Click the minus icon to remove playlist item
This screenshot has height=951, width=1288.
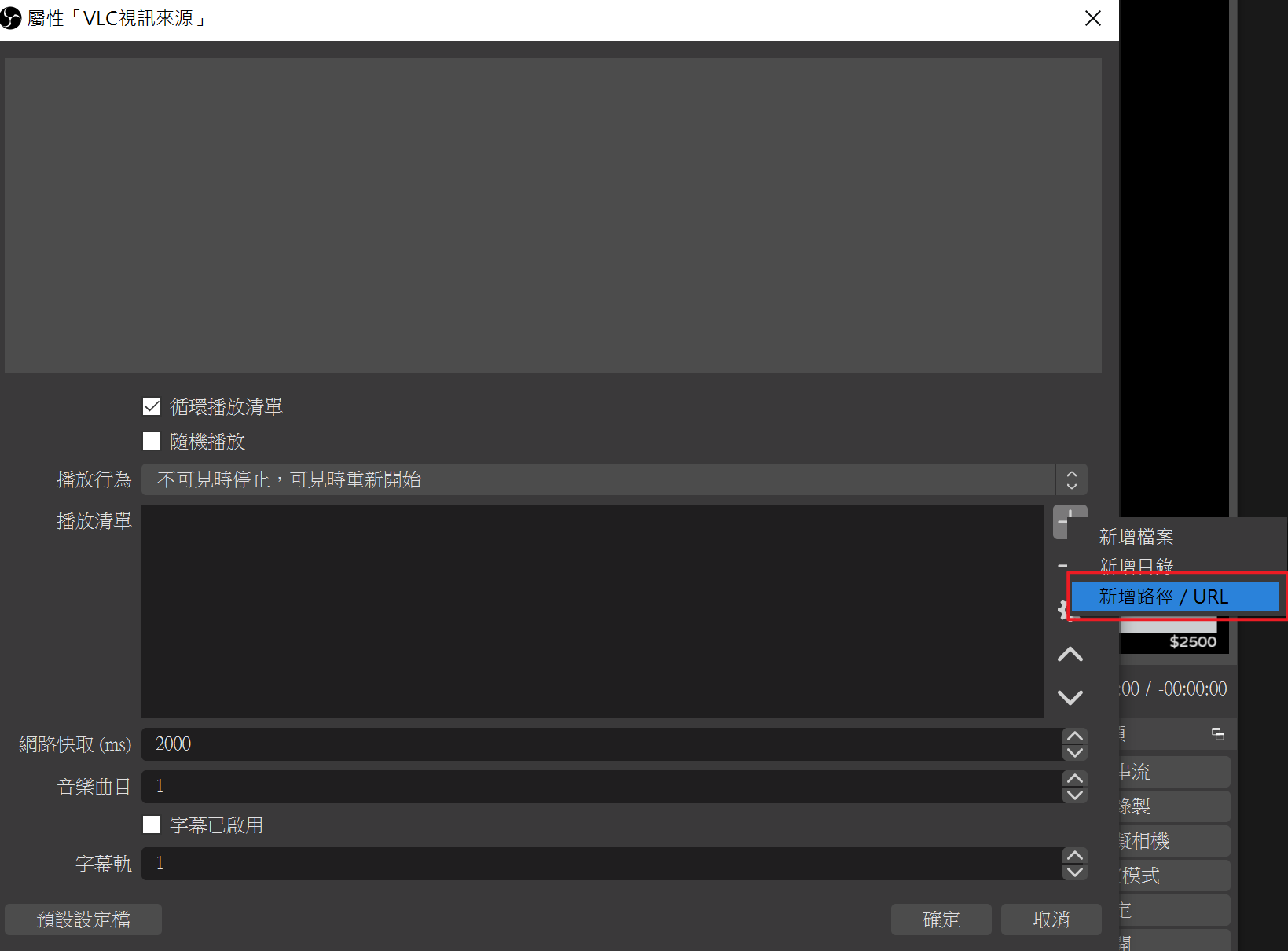(1062, 566)
